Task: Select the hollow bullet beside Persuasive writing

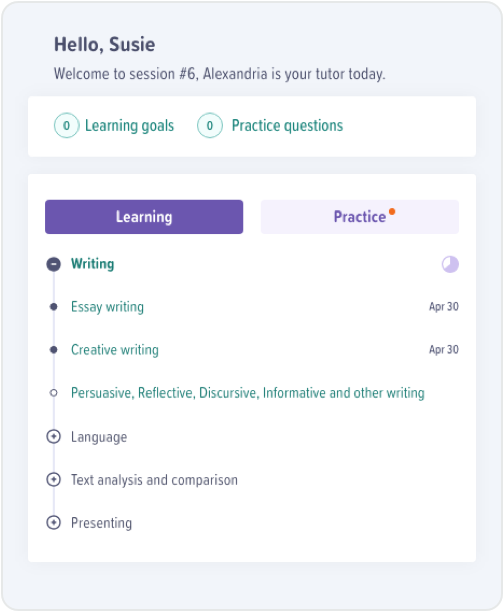Action: point(54,393)
